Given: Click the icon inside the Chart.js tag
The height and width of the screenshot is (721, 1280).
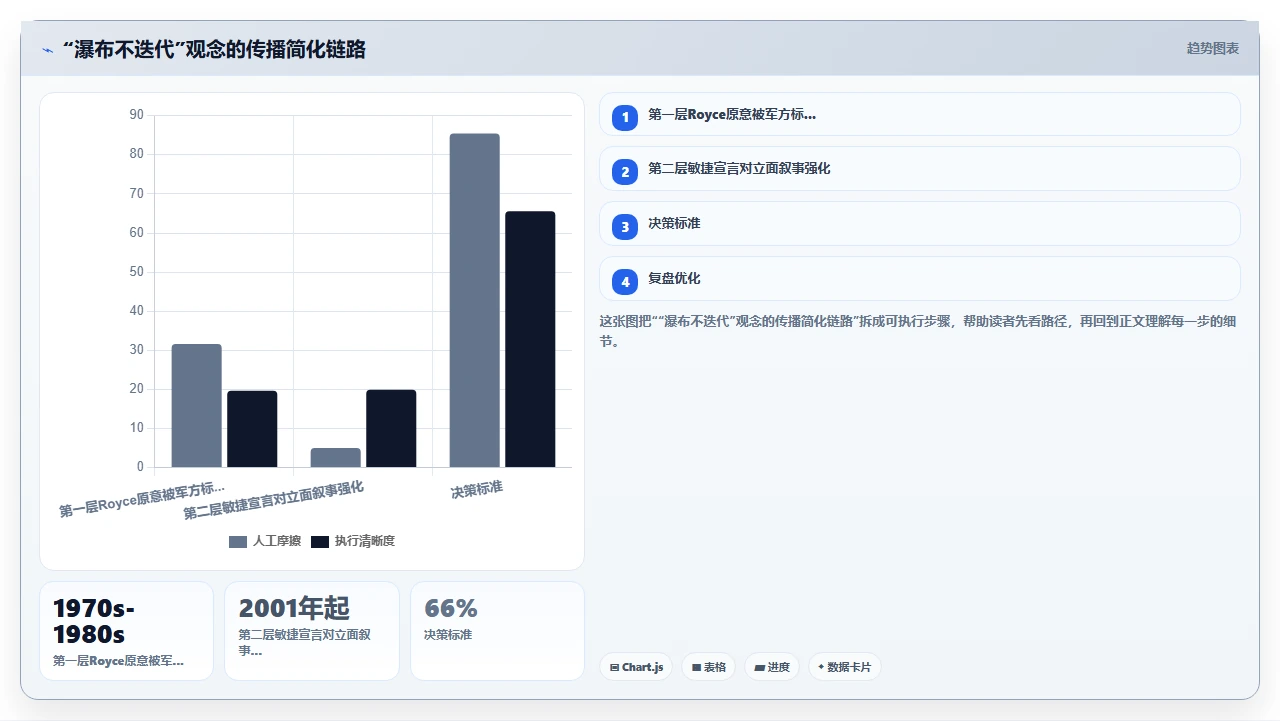Looking at the screenshot, I should [x=614, y=667].
